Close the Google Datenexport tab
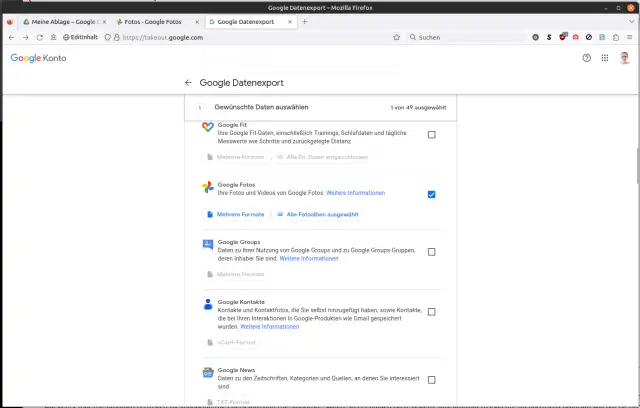The width and height of the screenshot is (640, 408). [290, 22]
